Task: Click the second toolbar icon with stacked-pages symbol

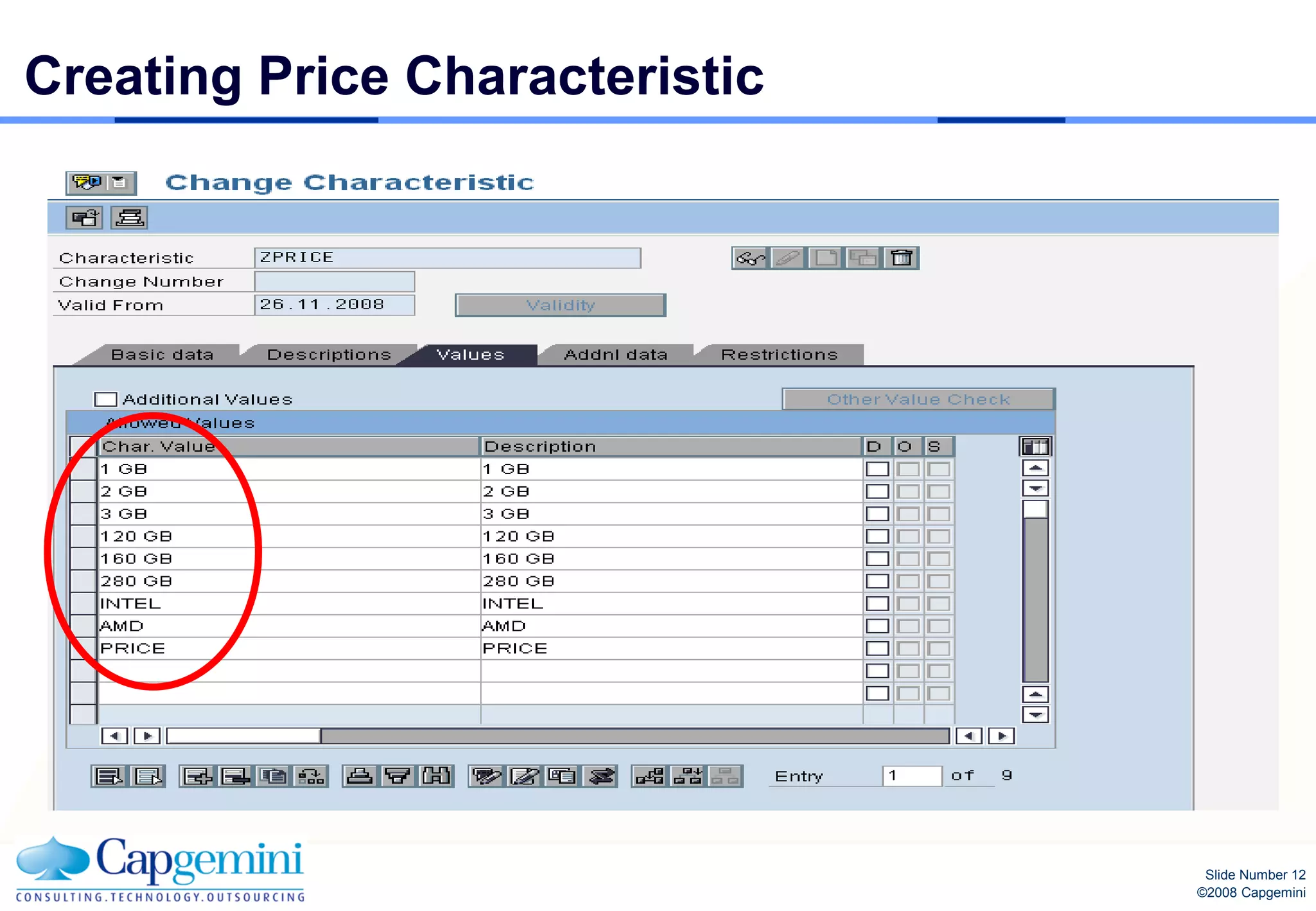Action: pos(129,218)
